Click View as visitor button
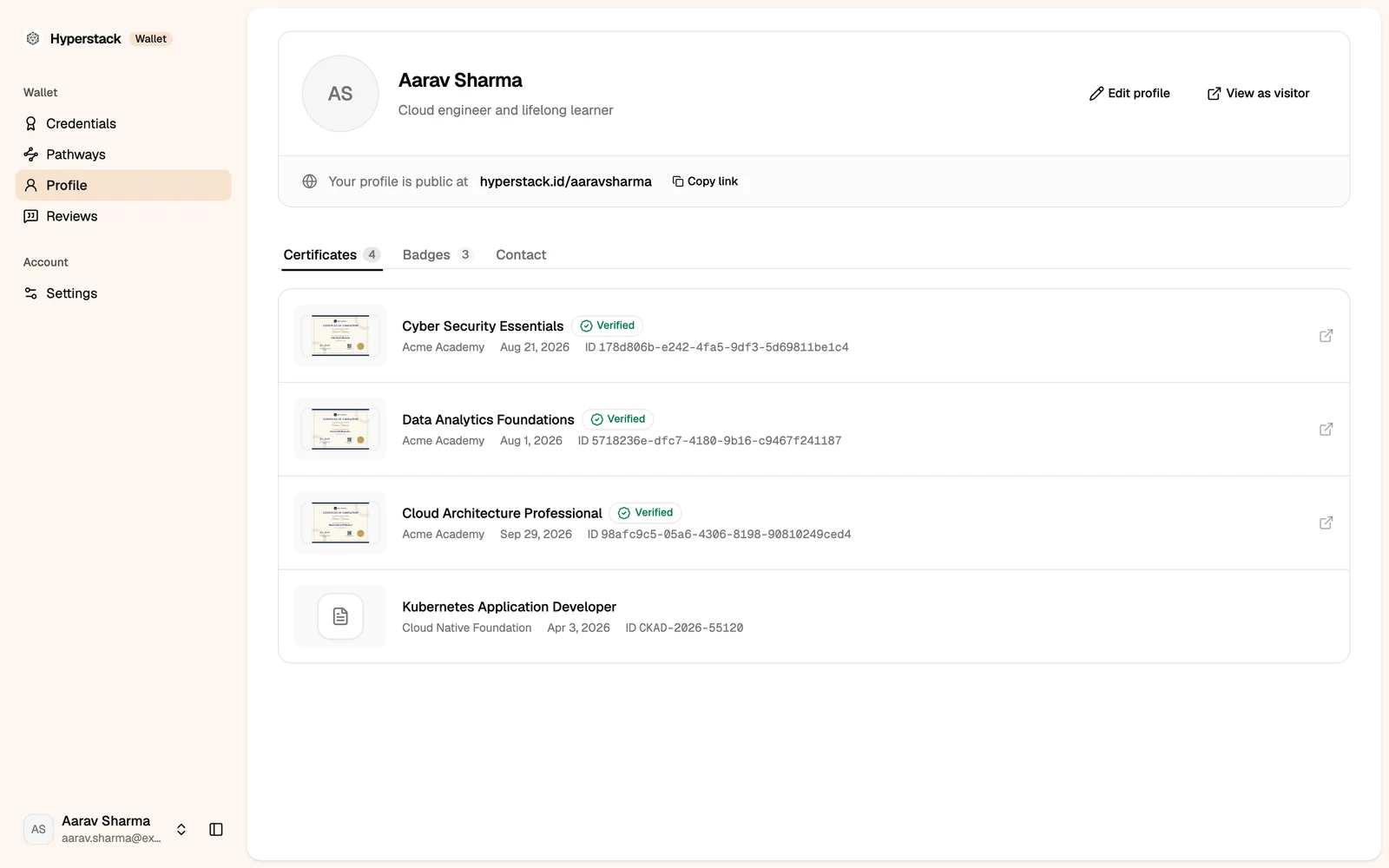 coord(1258,94)
